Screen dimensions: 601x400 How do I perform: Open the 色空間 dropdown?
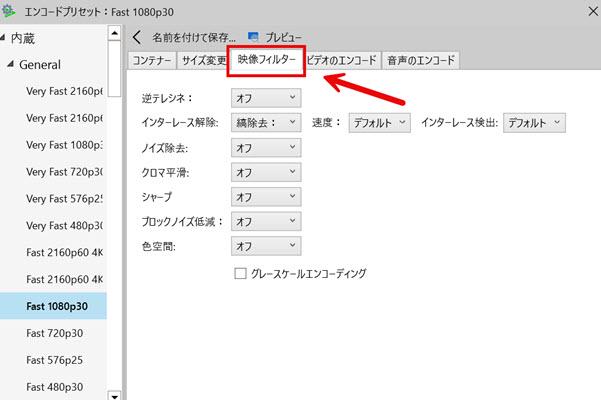(265, 245)
